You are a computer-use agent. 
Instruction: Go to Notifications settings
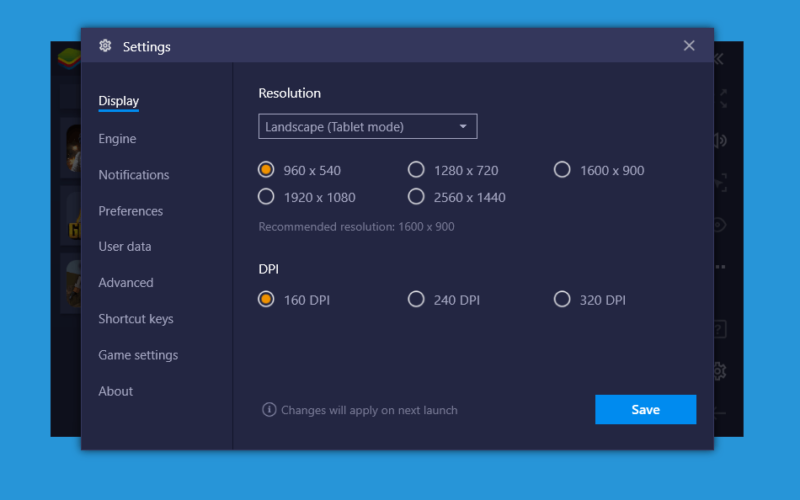[134, 174]
